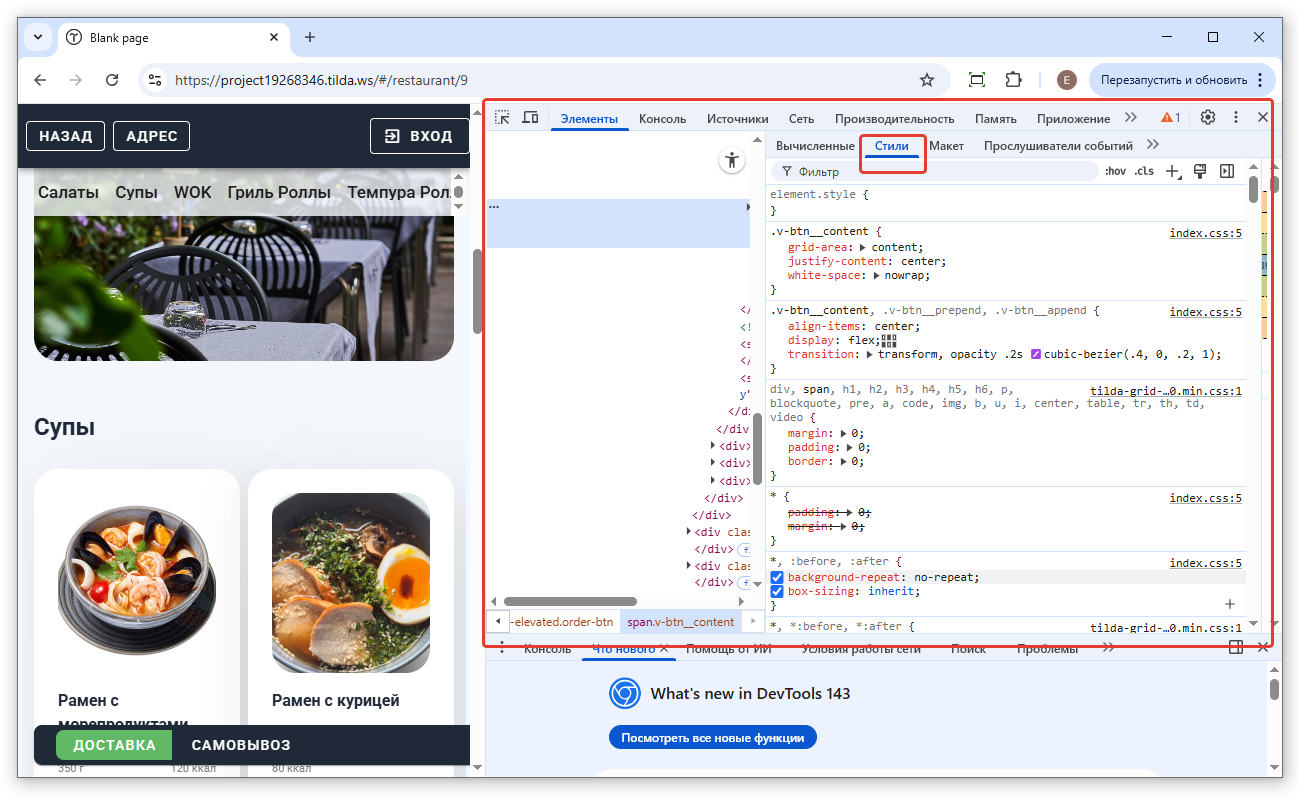
Task: Toggle the :hov element state button
Action: [1115, 171]
